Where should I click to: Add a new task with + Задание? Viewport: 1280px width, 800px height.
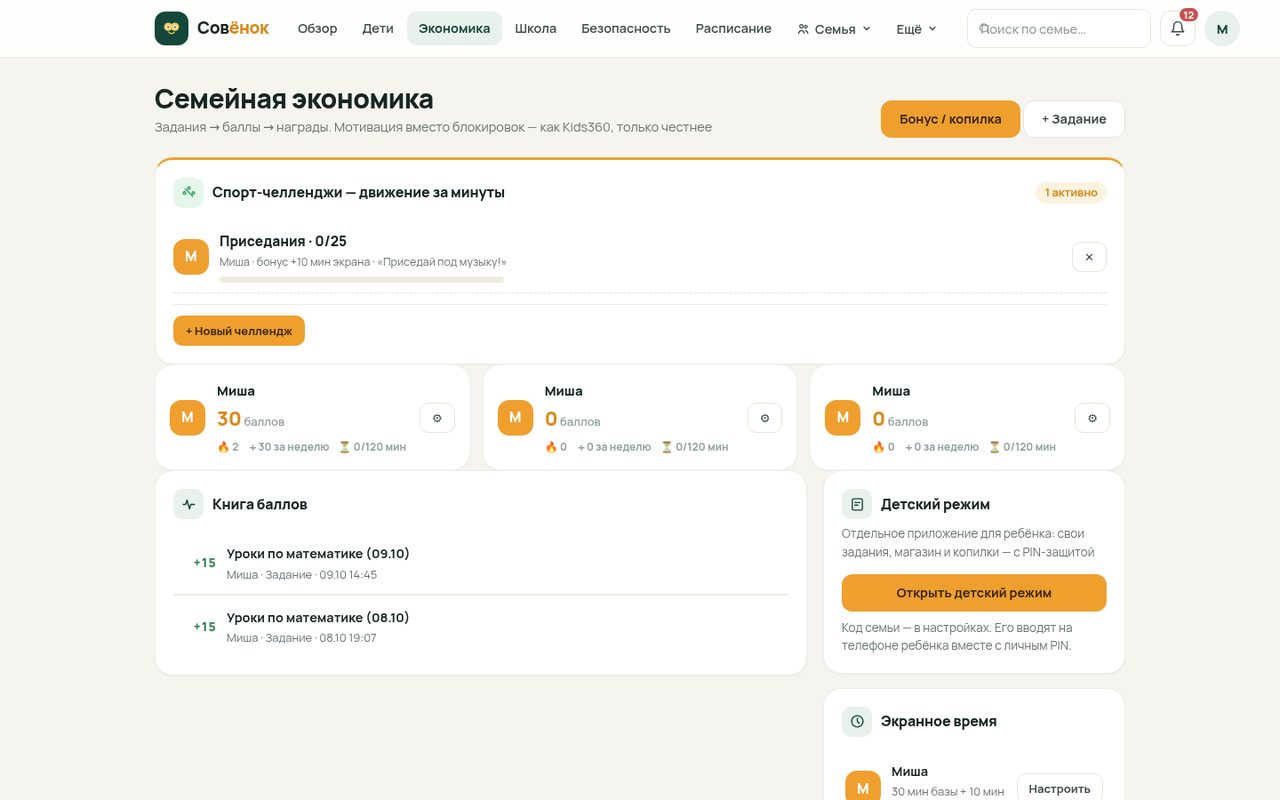click(x=1074, y=119)
